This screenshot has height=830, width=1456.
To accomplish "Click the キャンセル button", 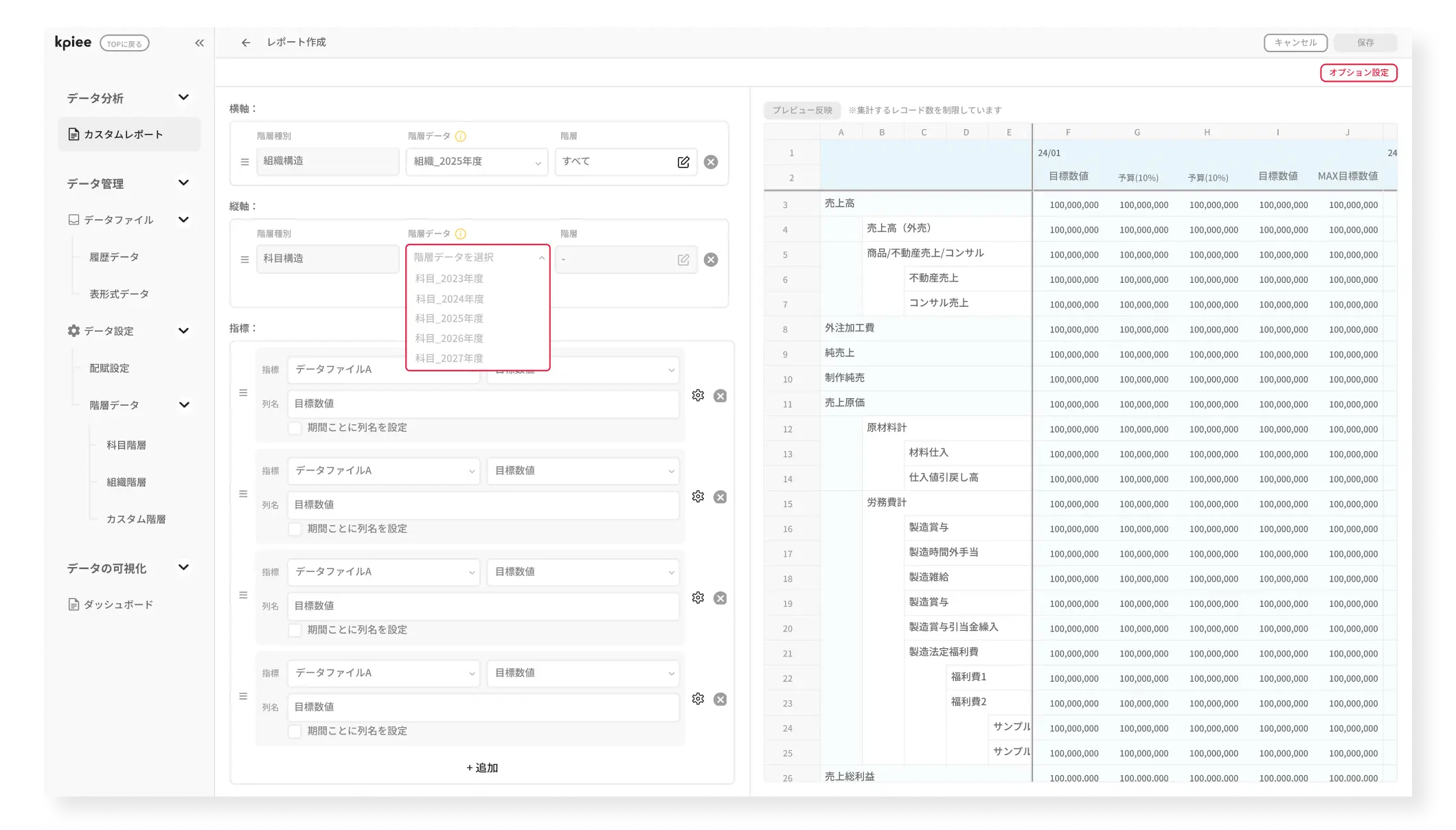I will coord(1295,43).
